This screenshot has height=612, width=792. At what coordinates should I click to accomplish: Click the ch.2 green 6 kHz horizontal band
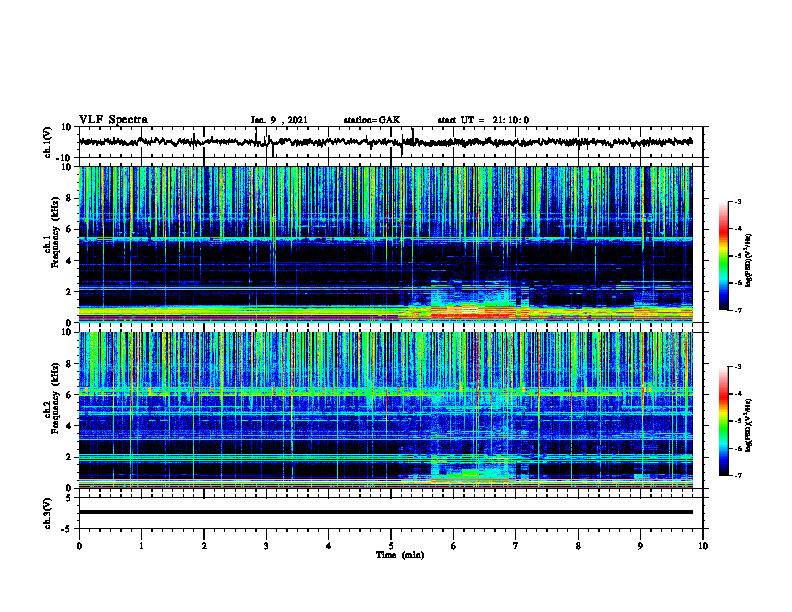point(385,392)
